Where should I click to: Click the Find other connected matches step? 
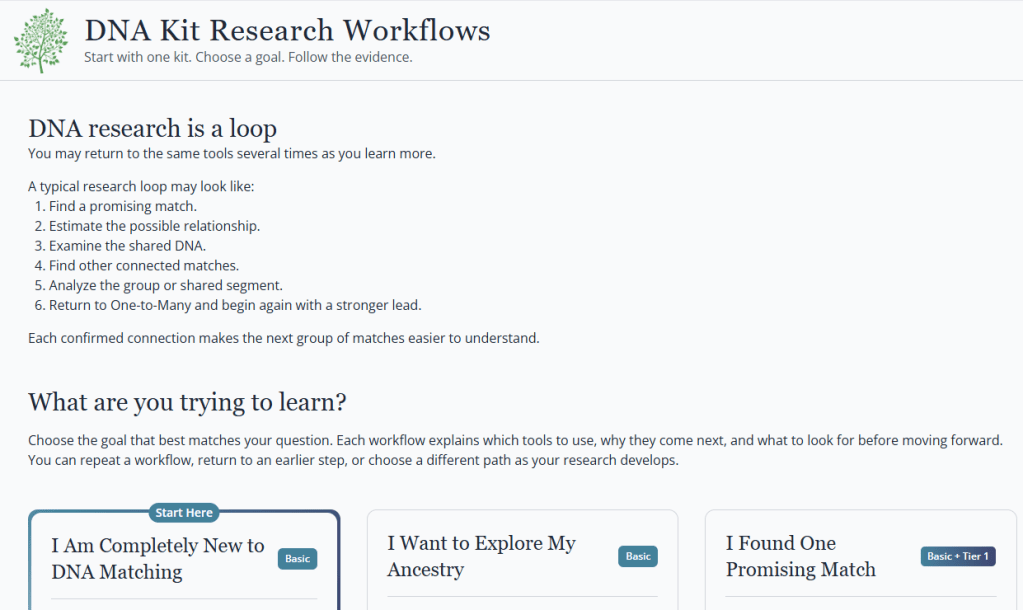pos(144,266)
